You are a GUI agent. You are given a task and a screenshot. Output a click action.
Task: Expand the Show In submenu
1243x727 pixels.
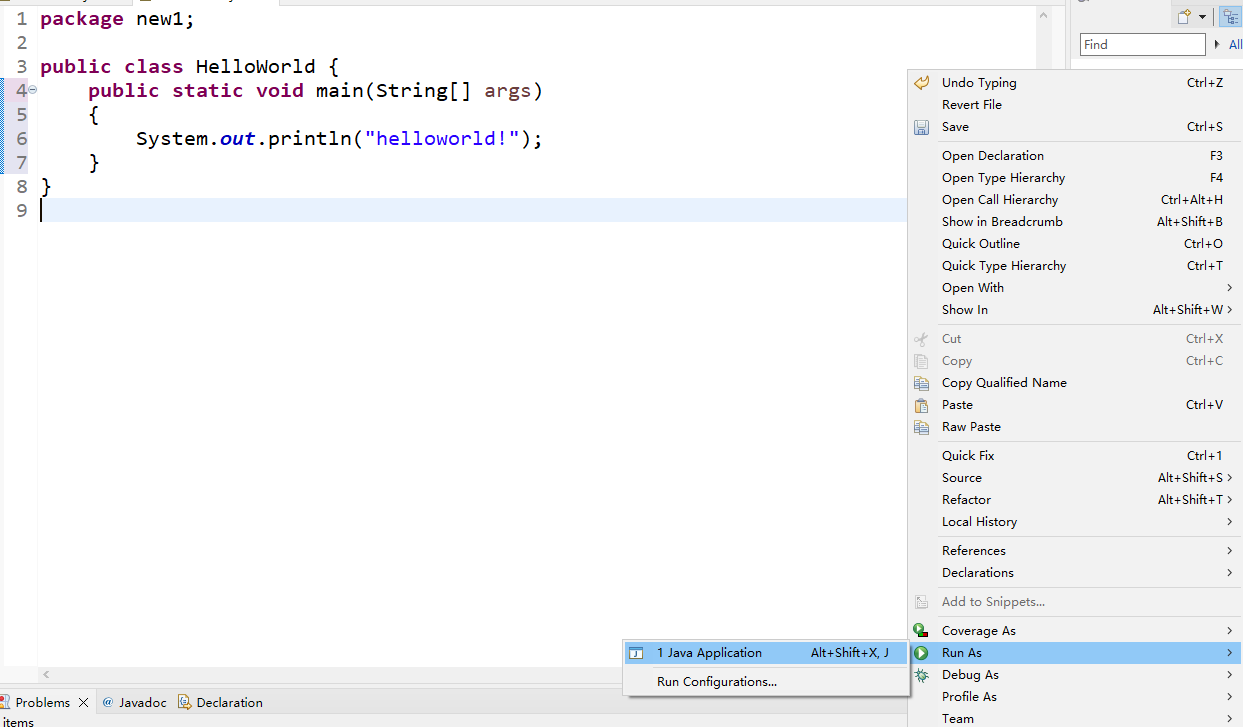[1229, 310]
